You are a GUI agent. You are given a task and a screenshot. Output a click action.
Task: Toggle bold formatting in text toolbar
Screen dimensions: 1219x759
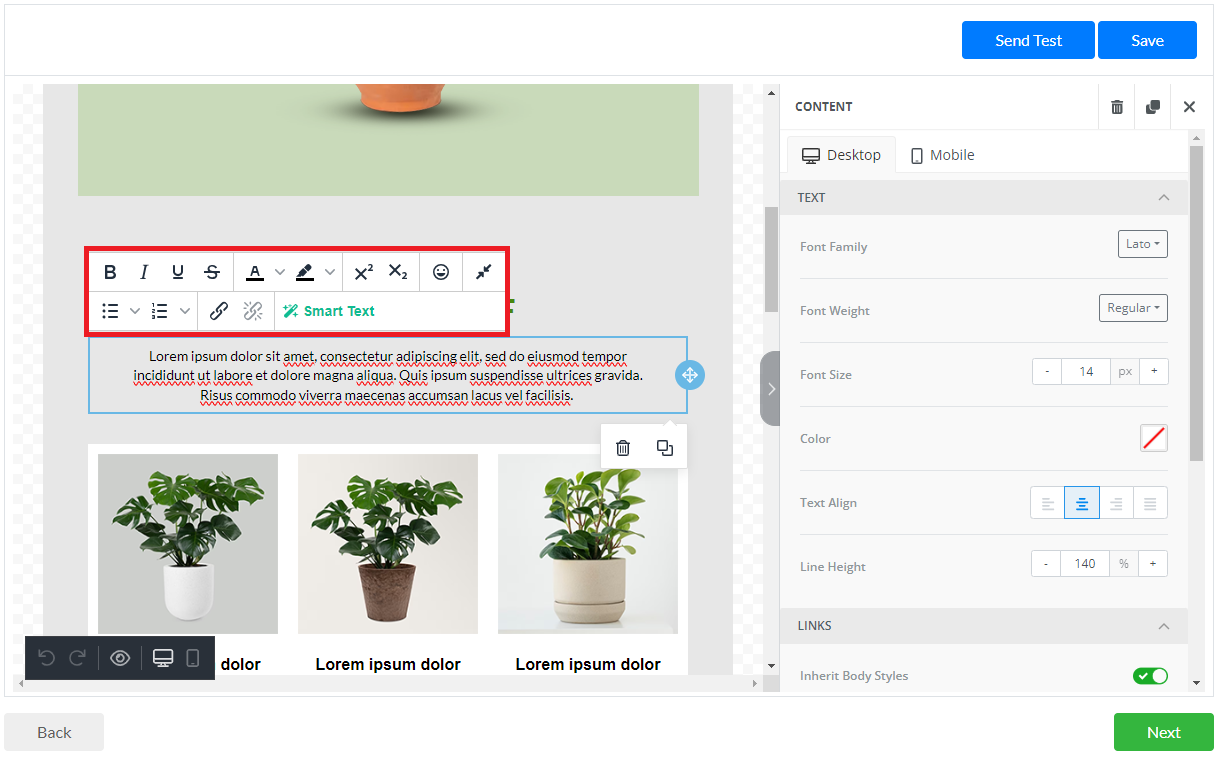[x=110, y=272]
